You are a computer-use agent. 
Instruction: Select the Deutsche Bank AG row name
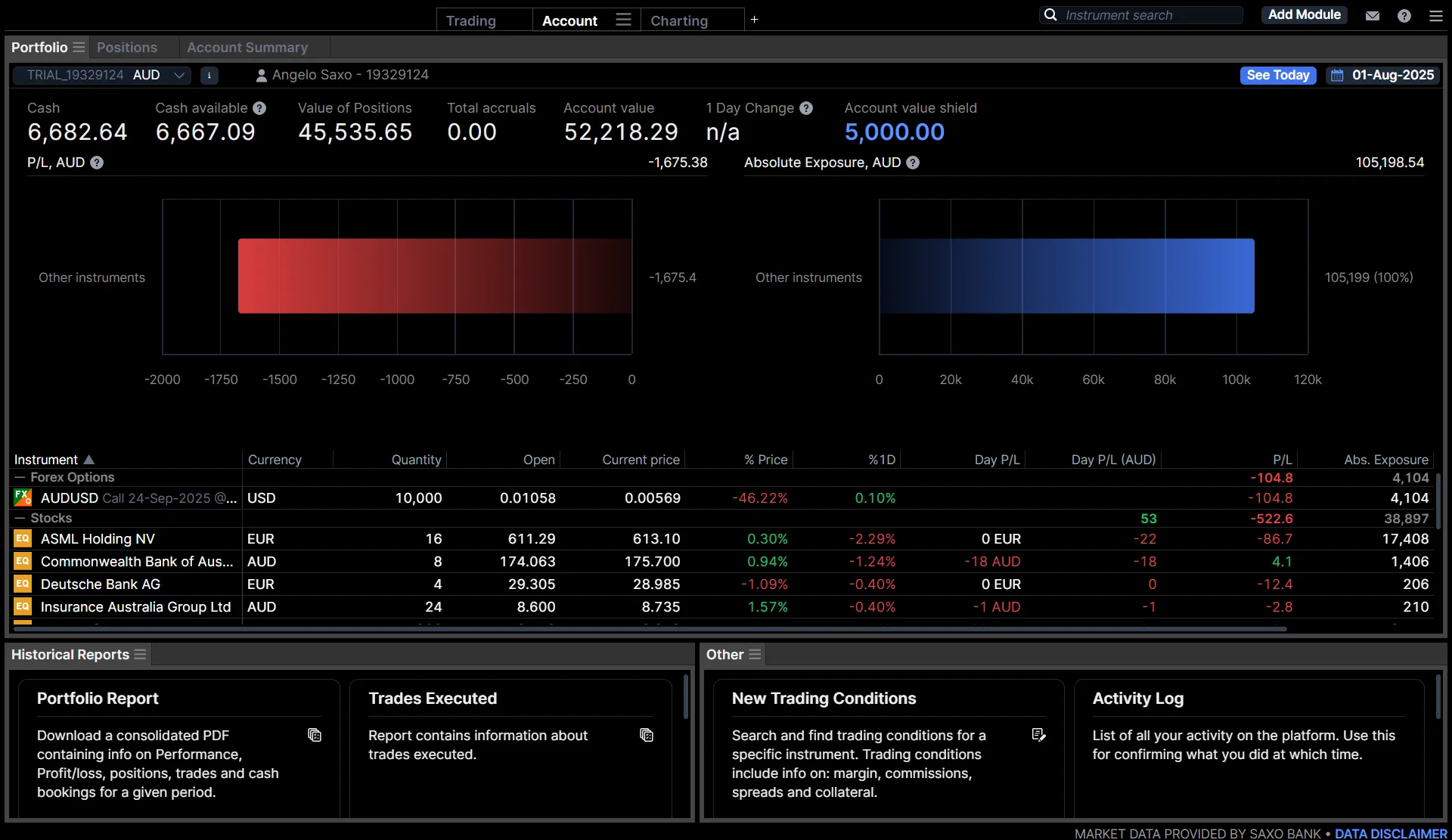[101, 584]
